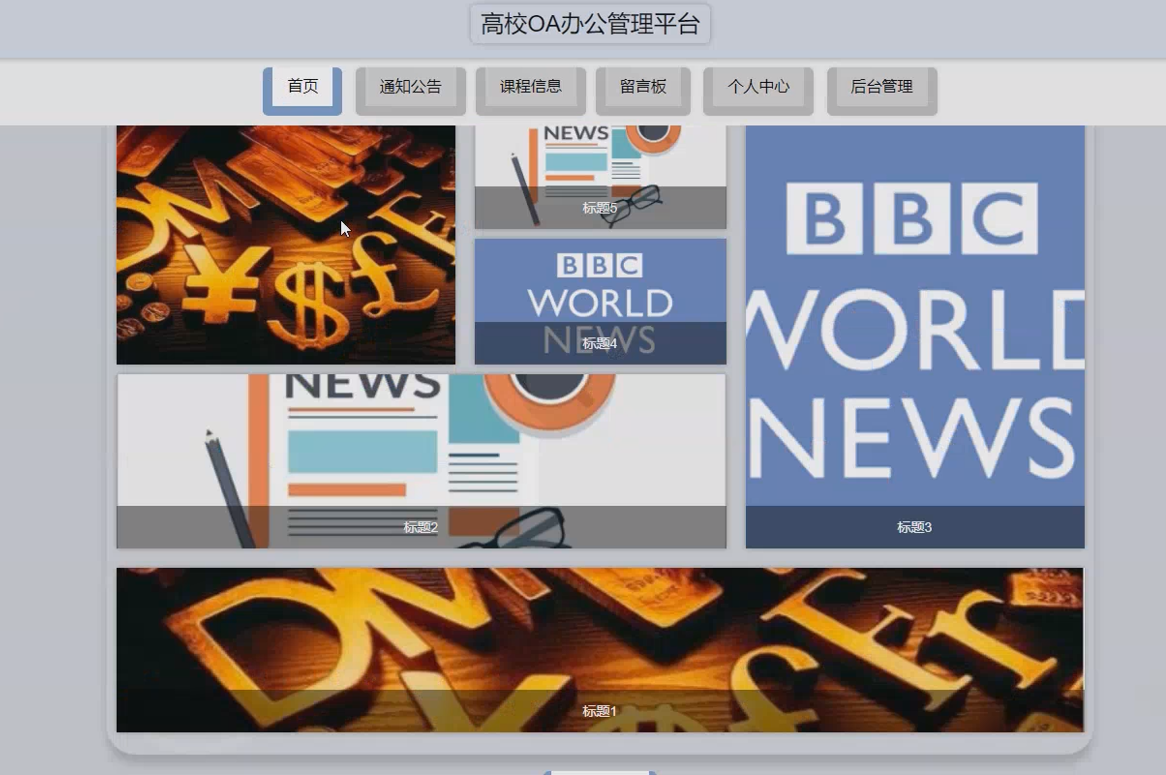Click the 标题5 caption text

[599, 208]
